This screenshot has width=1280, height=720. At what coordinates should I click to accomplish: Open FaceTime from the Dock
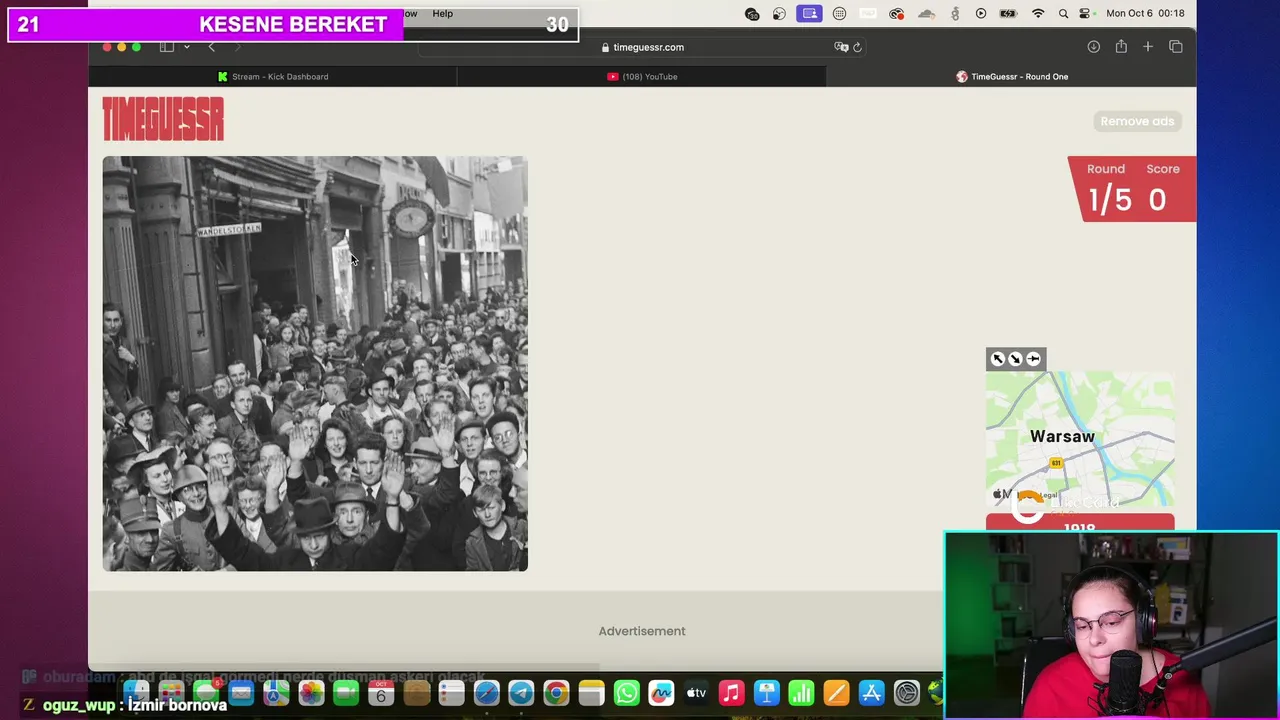346,693
